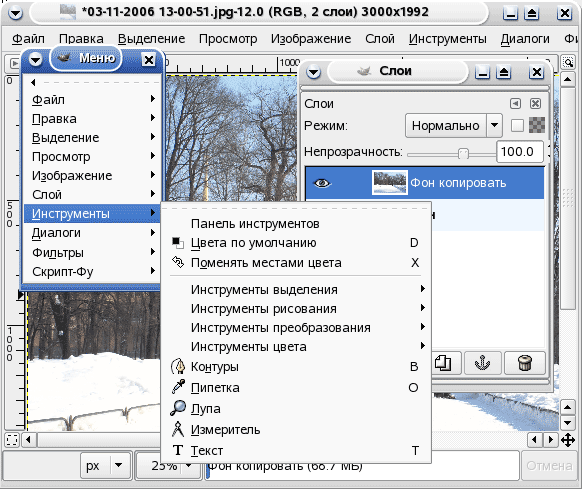This screenshot has width=582, height=489.
Task: Open Слой item in the Меню window
Action: [92, 194]
